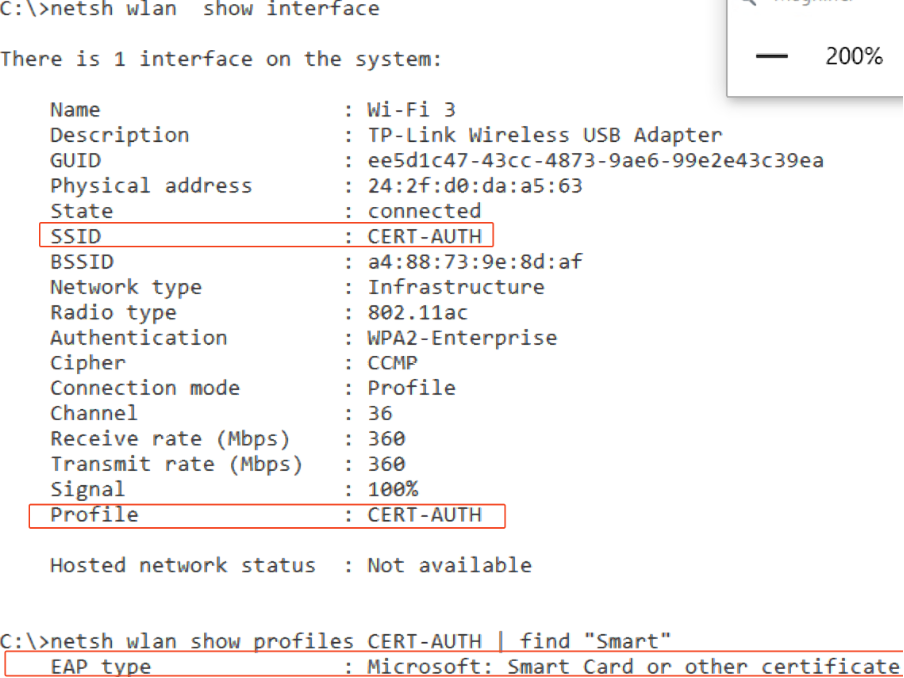Click the CERT-AUTH value in SSID row

(x=424, y=236)
